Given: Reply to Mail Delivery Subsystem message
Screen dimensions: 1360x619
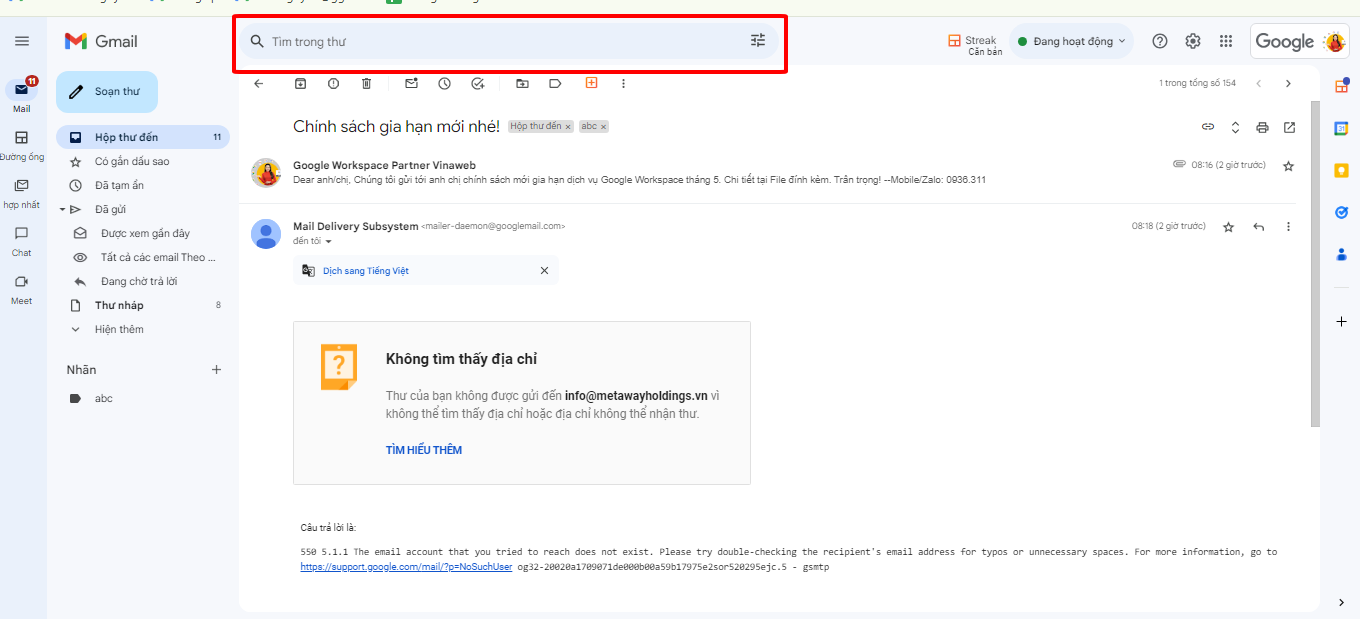Looking at the screenshot, I should (x=1258, y=227).
